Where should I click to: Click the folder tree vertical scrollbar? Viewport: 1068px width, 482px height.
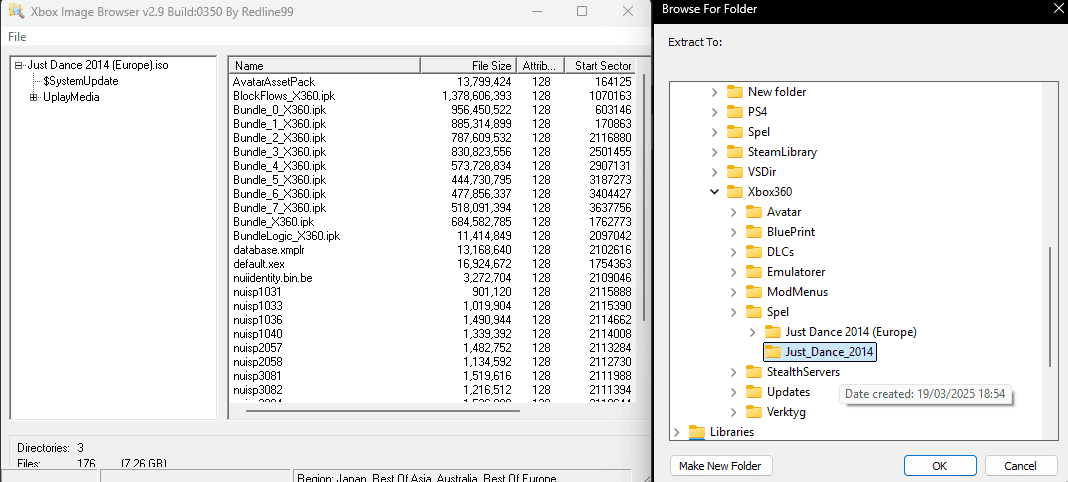pos(1050,306)
